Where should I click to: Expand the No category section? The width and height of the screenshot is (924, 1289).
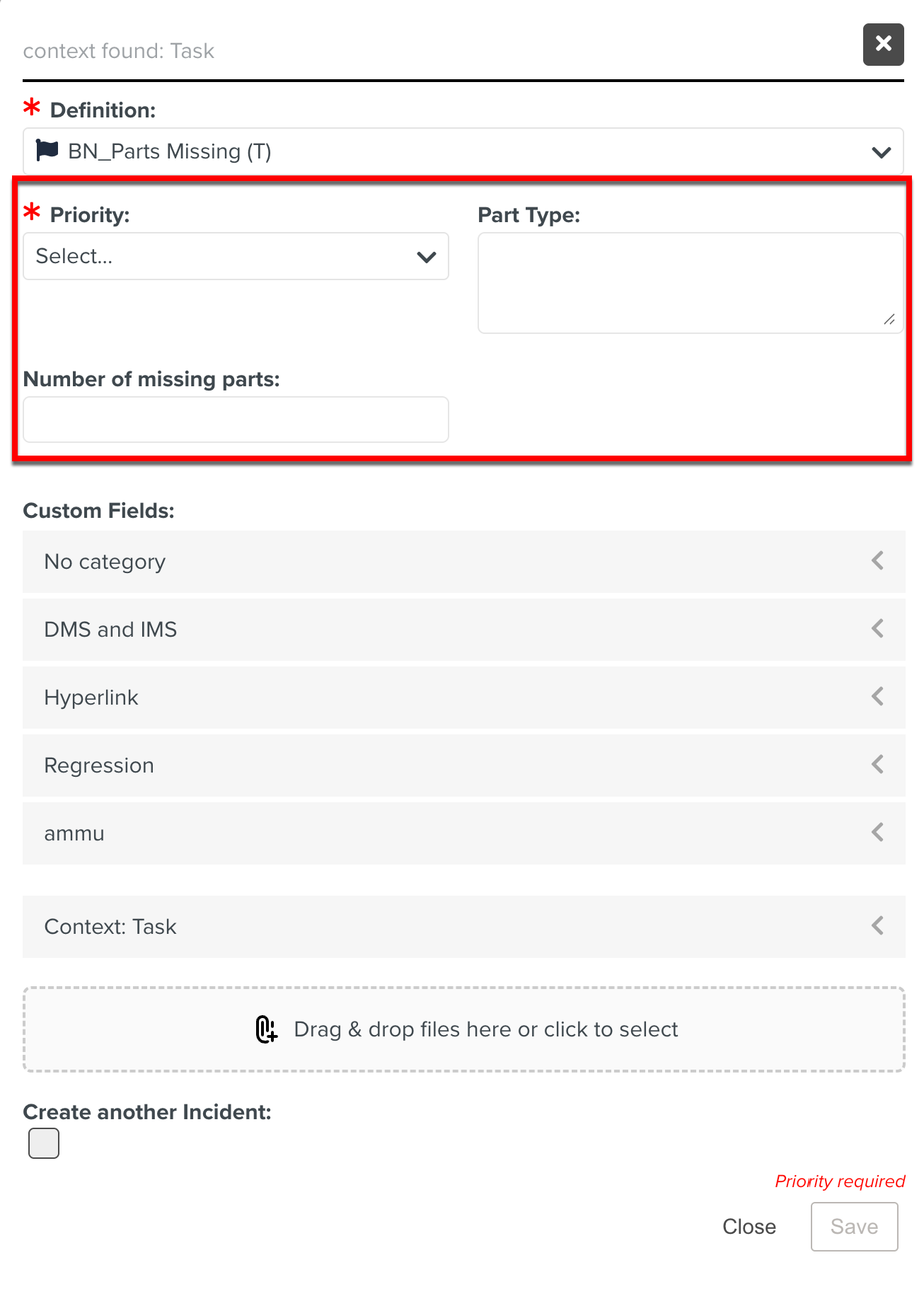(463, 562)
